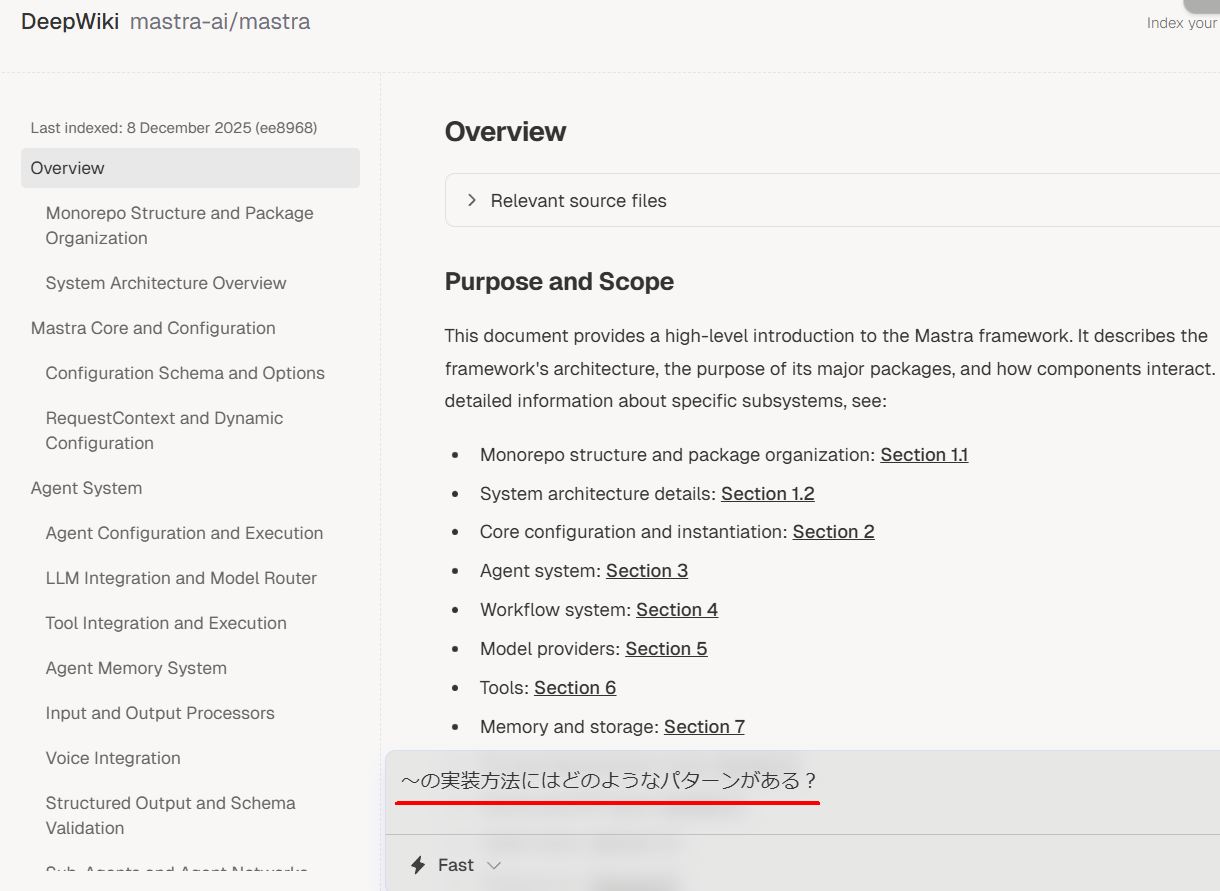Open the Fast mode dropdown chevron
The height and width of the screenshot is (891, 1220).
click(493, 865)
